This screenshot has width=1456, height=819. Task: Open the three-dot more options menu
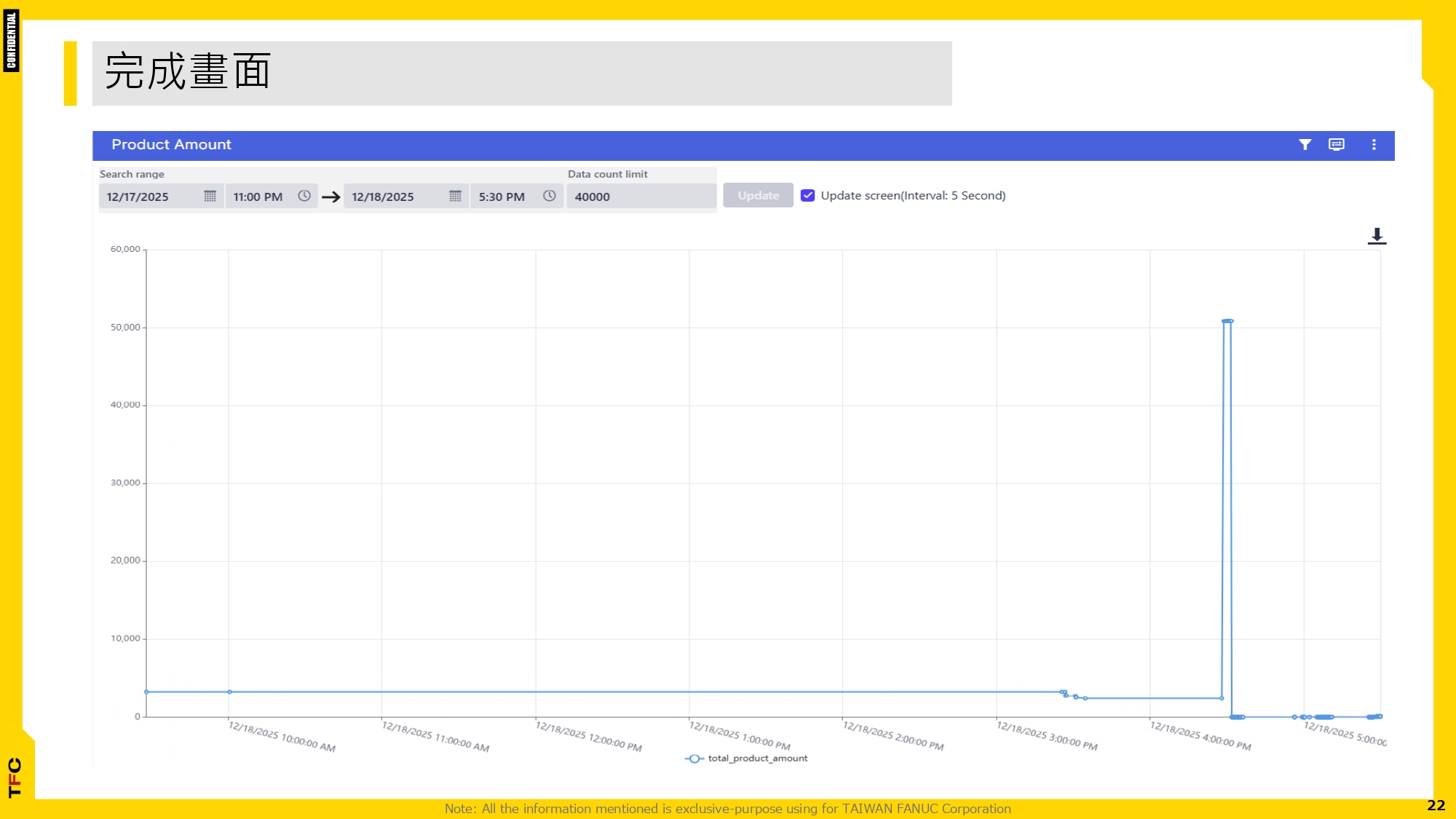1374,145
